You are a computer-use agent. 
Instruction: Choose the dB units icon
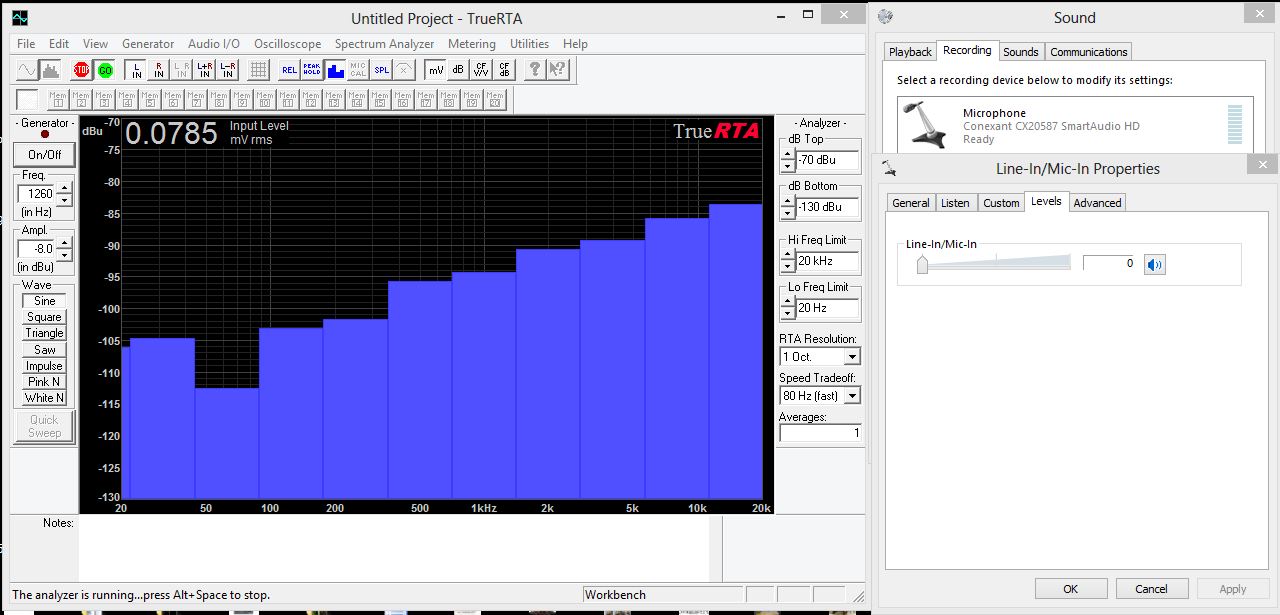click(458, 70)
